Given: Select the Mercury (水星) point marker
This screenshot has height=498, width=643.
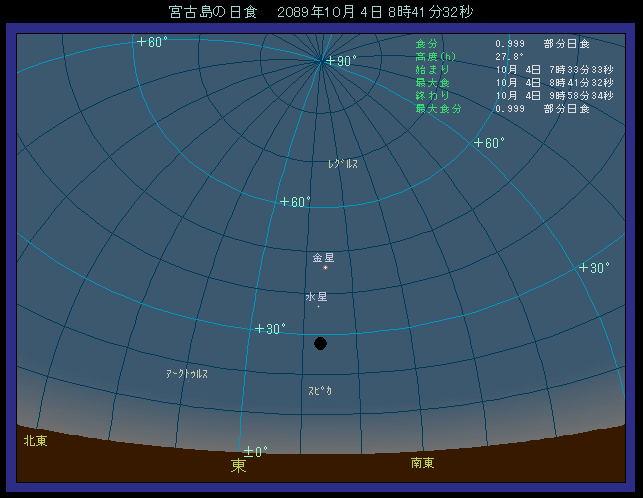Looking at the screenshot, I should (319, 307).
